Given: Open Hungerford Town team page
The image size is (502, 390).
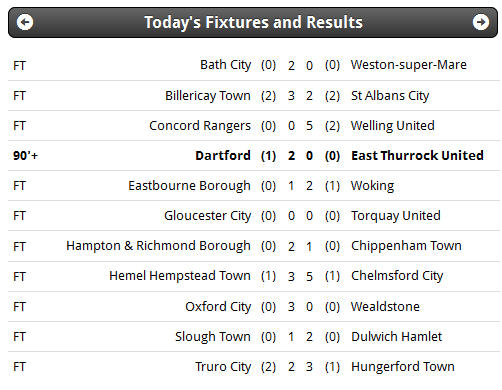Looking at the screenshot, I should pyautogui.click(x=403, y=367).
